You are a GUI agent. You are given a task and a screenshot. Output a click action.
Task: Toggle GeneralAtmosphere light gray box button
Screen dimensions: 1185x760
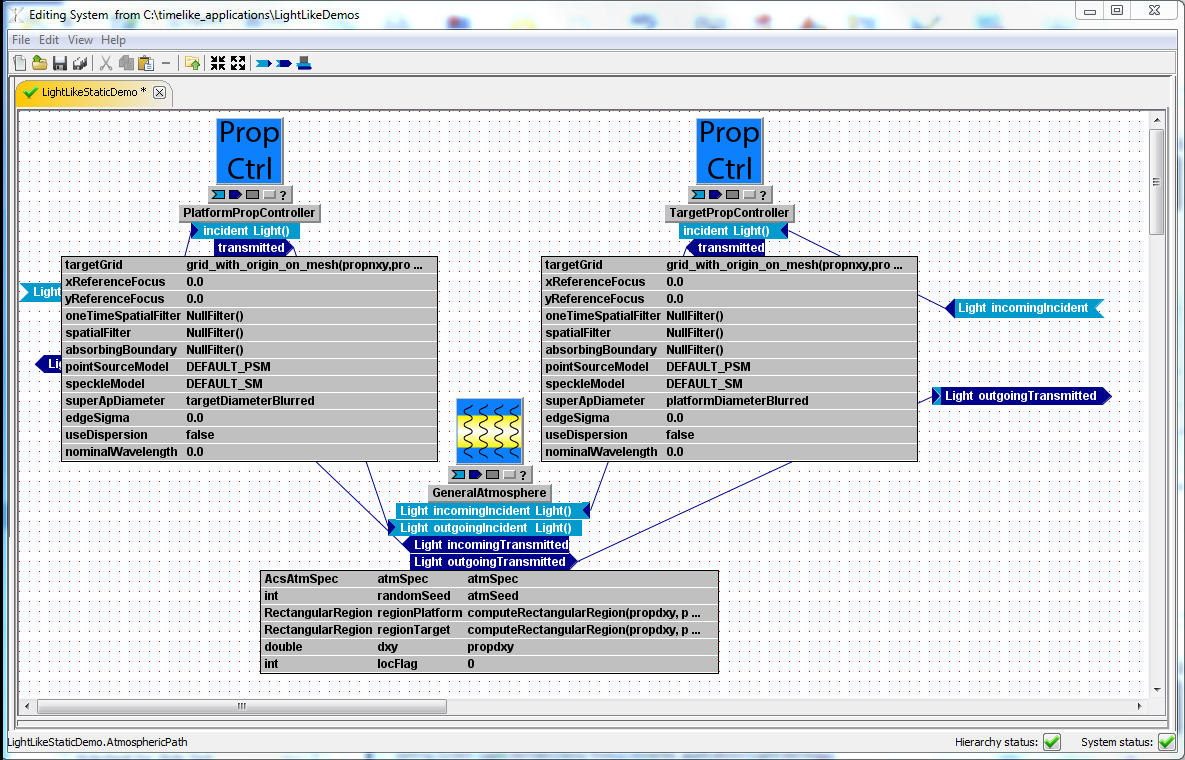509,475
